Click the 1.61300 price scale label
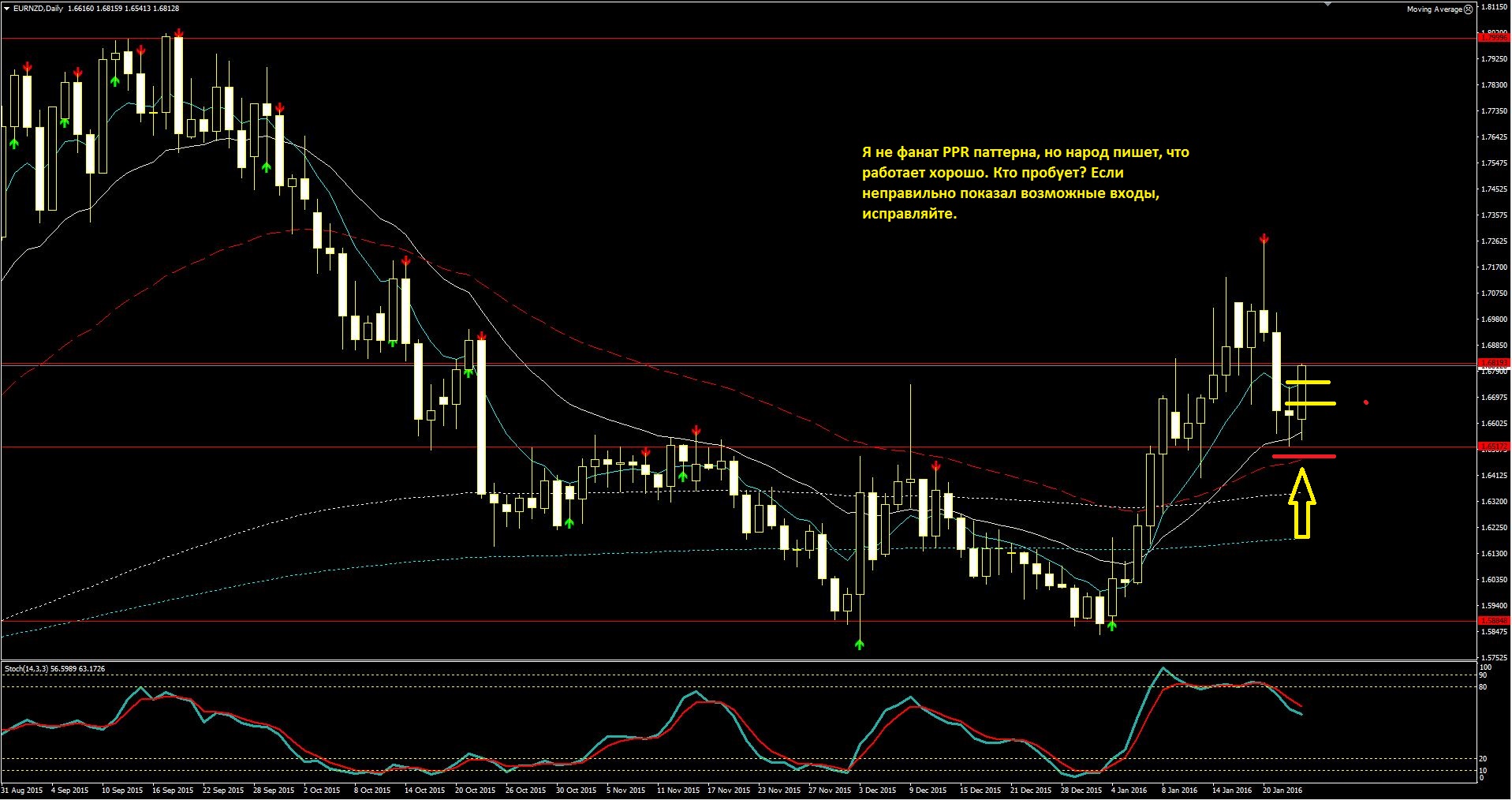The height and width of the screenshot is (800, 1512). 1495,554
